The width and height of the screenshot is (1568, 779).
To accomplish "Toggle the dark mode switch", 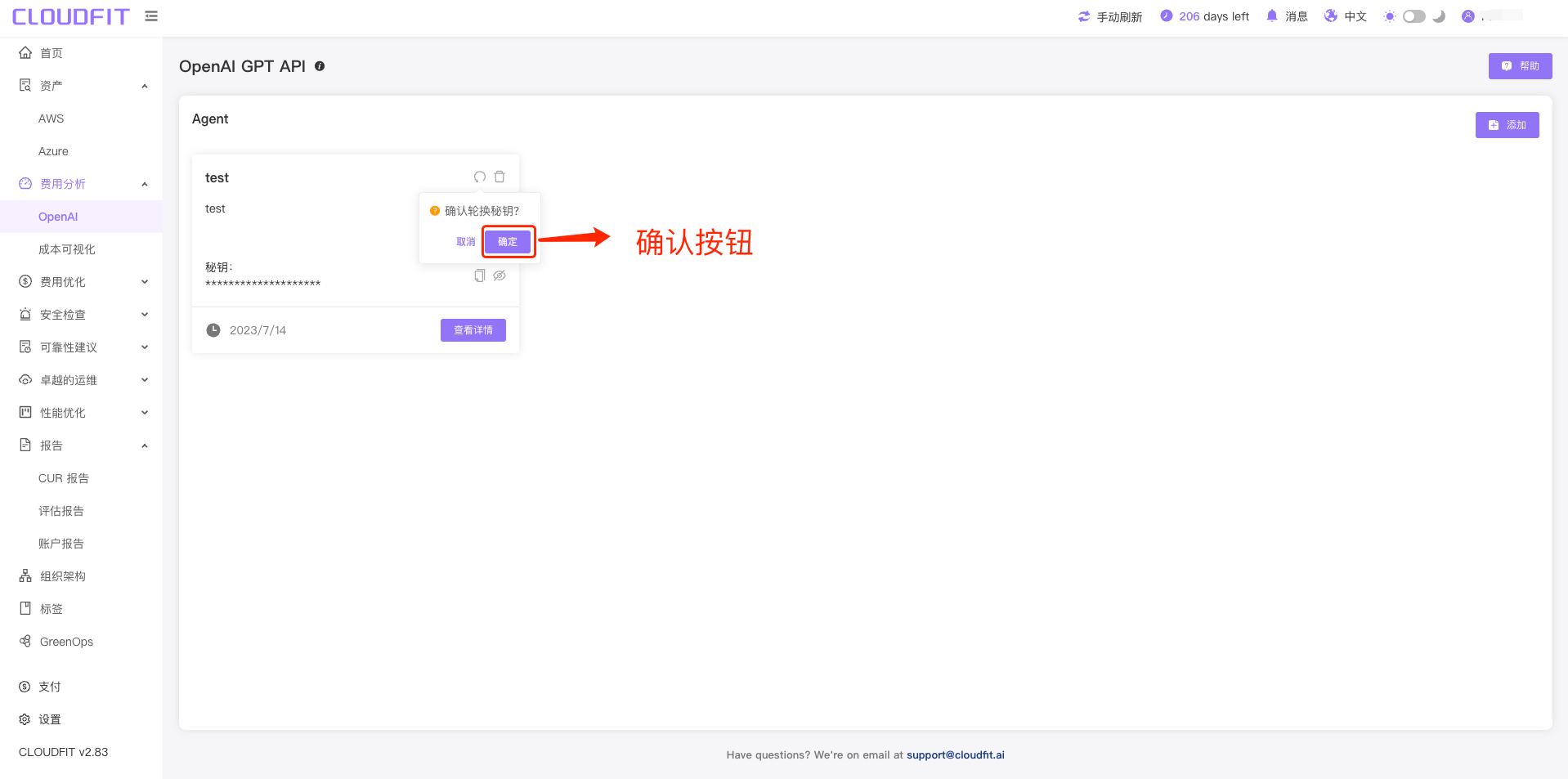I will (x=1414, y=16).
